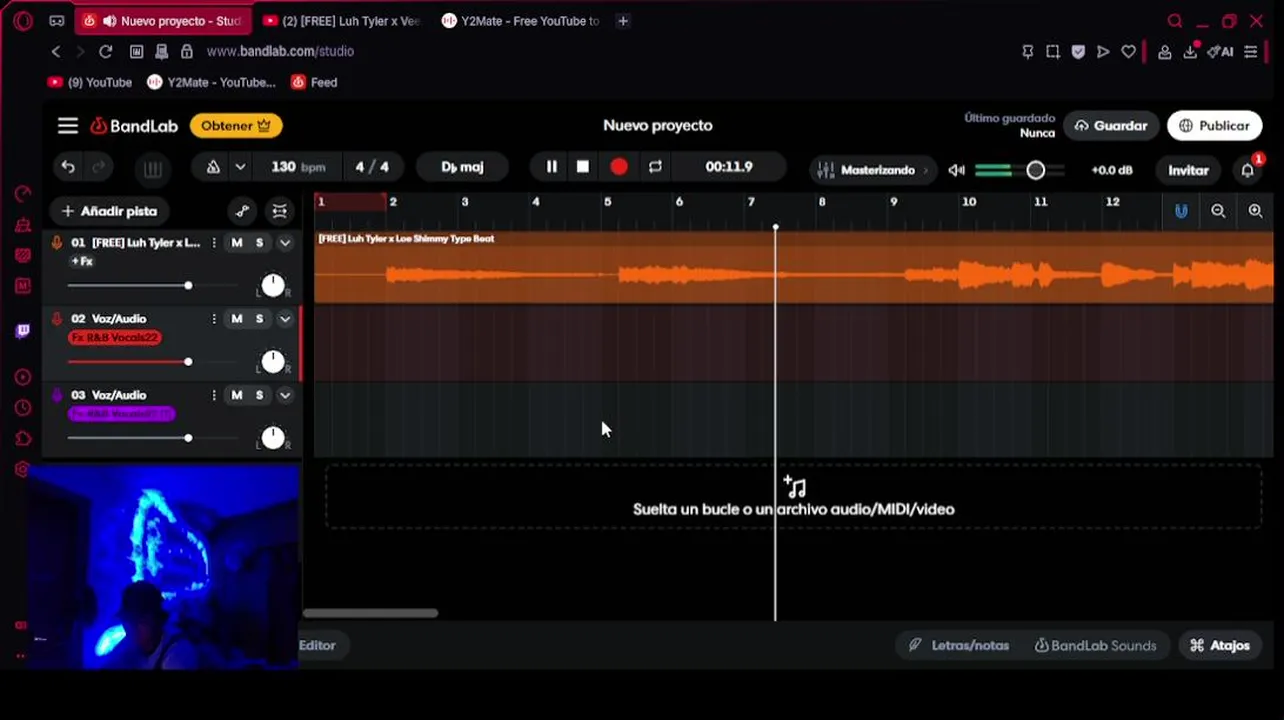Expand track 01 options chevron
The image size is (1284, 720).
pyautogui.click(x=285, y=243)
